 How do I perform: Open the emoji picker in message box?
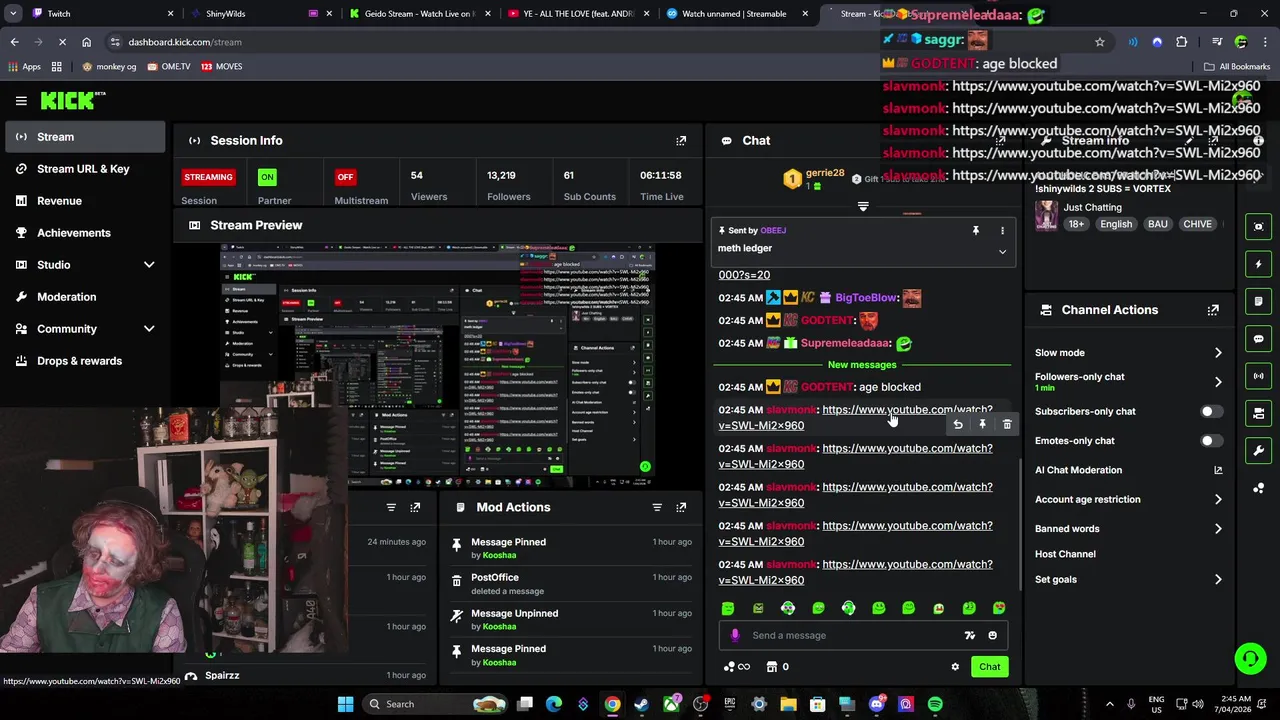(992, 635)
